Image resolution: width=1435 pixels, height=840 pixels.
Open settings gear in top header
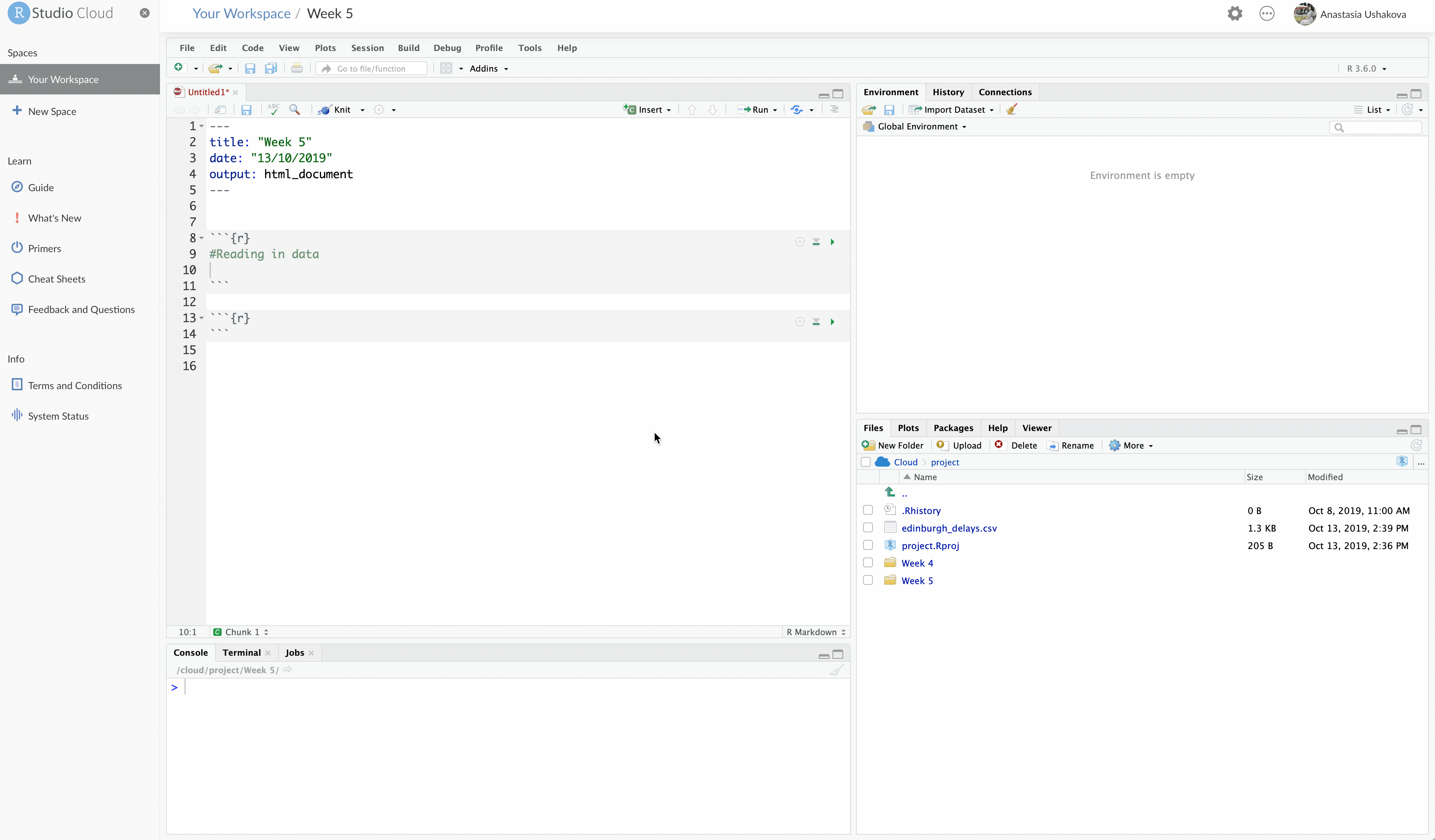[x=1234, y=14]
